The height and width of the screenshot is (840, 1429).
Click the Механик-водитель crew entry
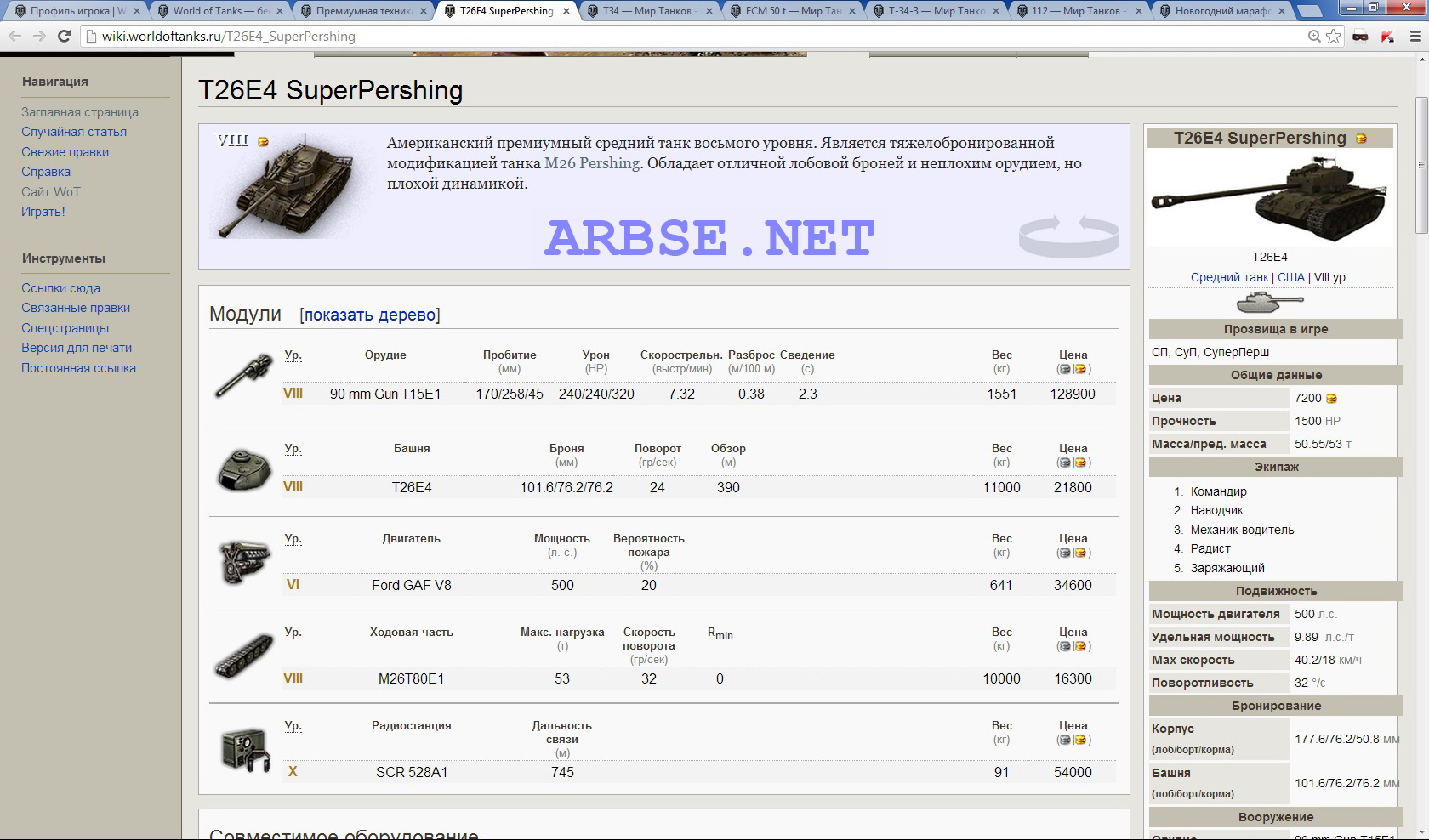tap(1242, 530)
